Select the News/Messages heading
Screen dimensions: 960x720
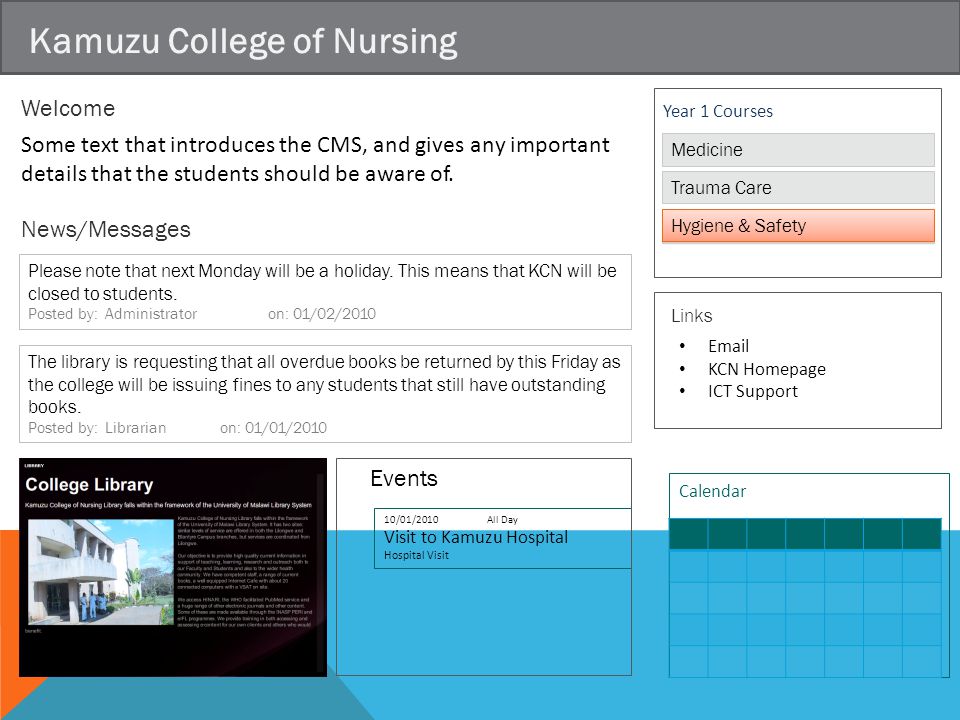[106, 230]
